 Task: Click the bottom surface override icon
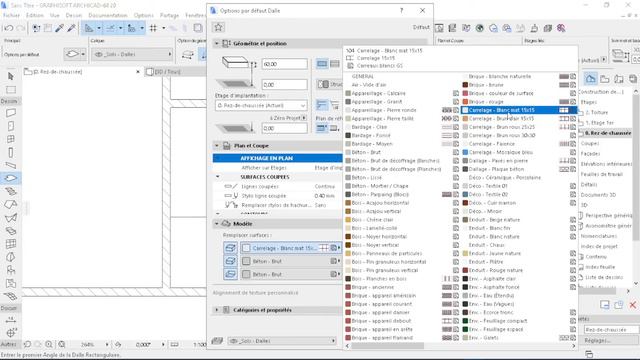click(230, 274)
